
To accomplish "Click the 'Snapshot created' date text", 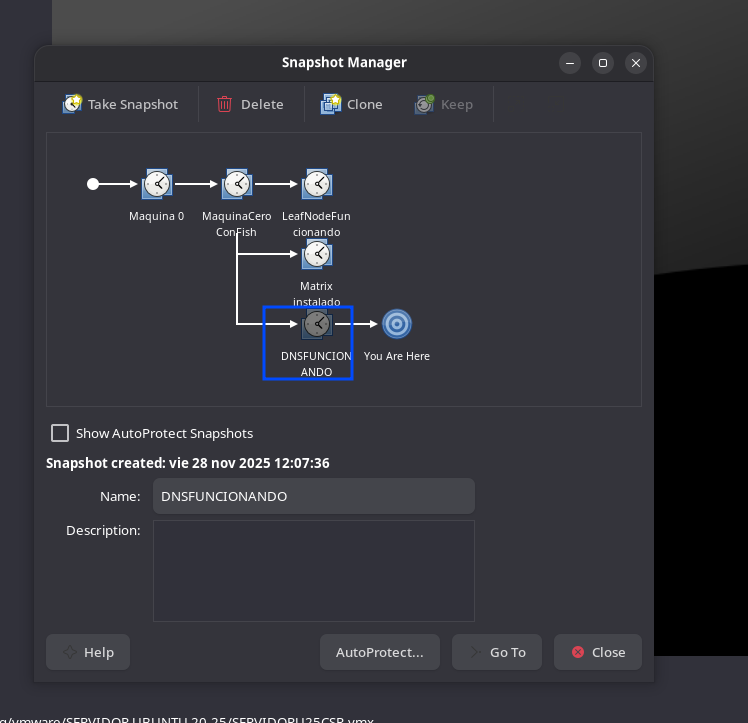I will (x=187, y=463).
